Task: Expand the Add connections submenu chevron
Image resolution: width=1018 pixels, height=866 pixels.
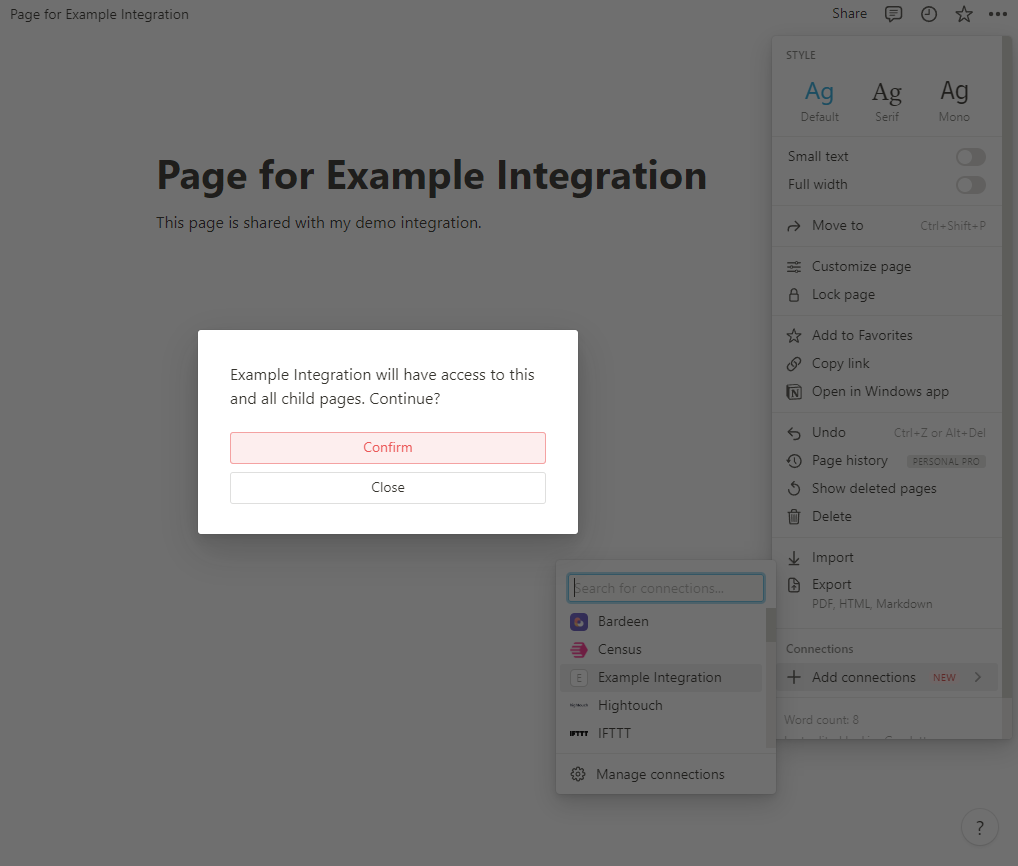Action: pos(978,677)
